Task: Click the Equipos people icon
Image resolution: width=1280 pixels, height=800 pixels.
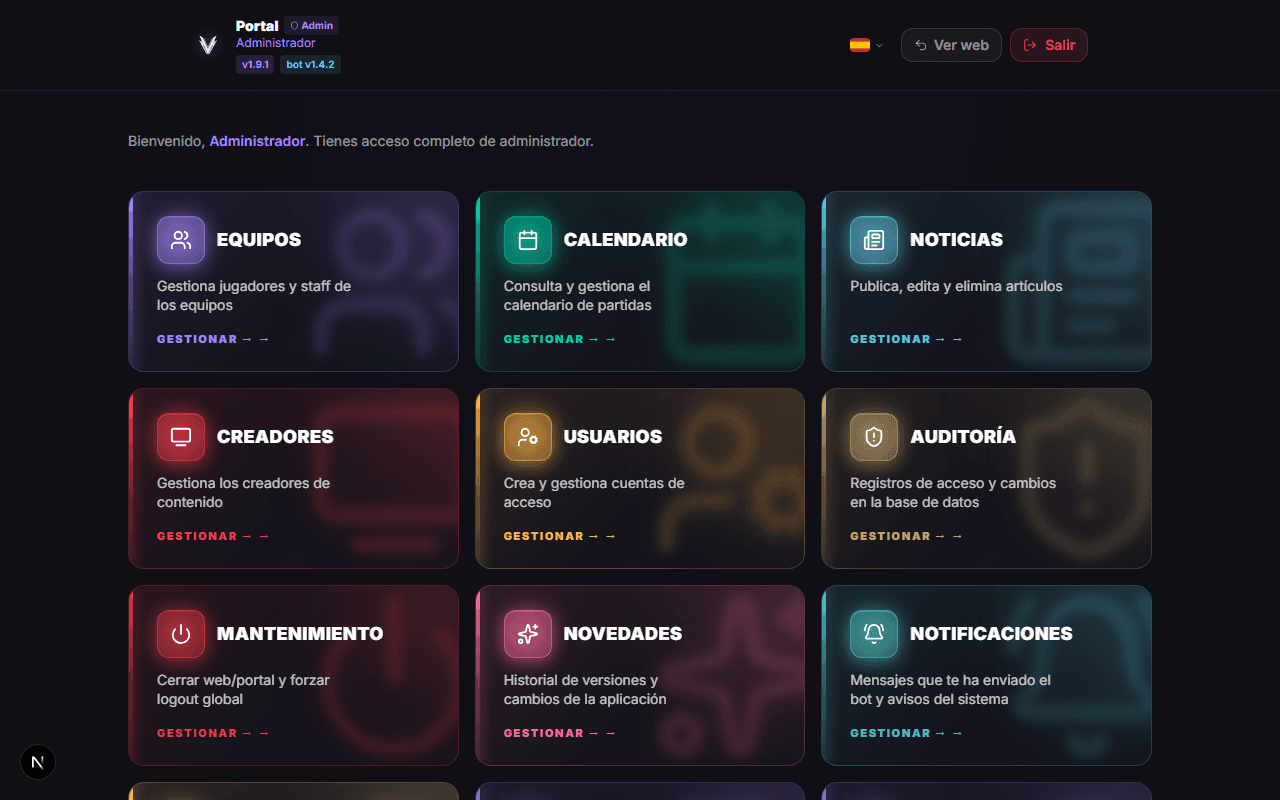Action: (181, 240)
